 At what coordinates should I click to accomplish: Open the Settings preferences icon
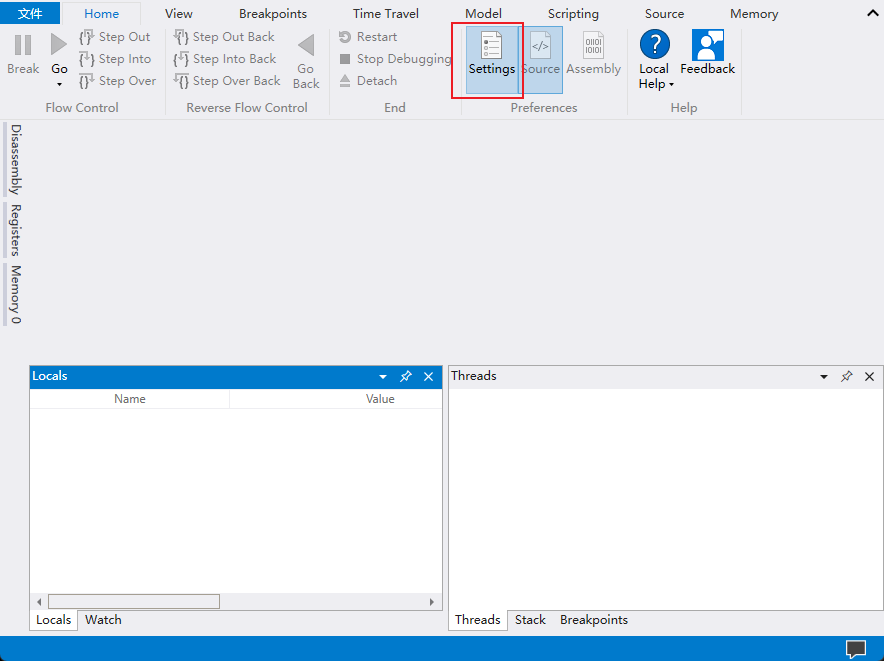[491, 45]
